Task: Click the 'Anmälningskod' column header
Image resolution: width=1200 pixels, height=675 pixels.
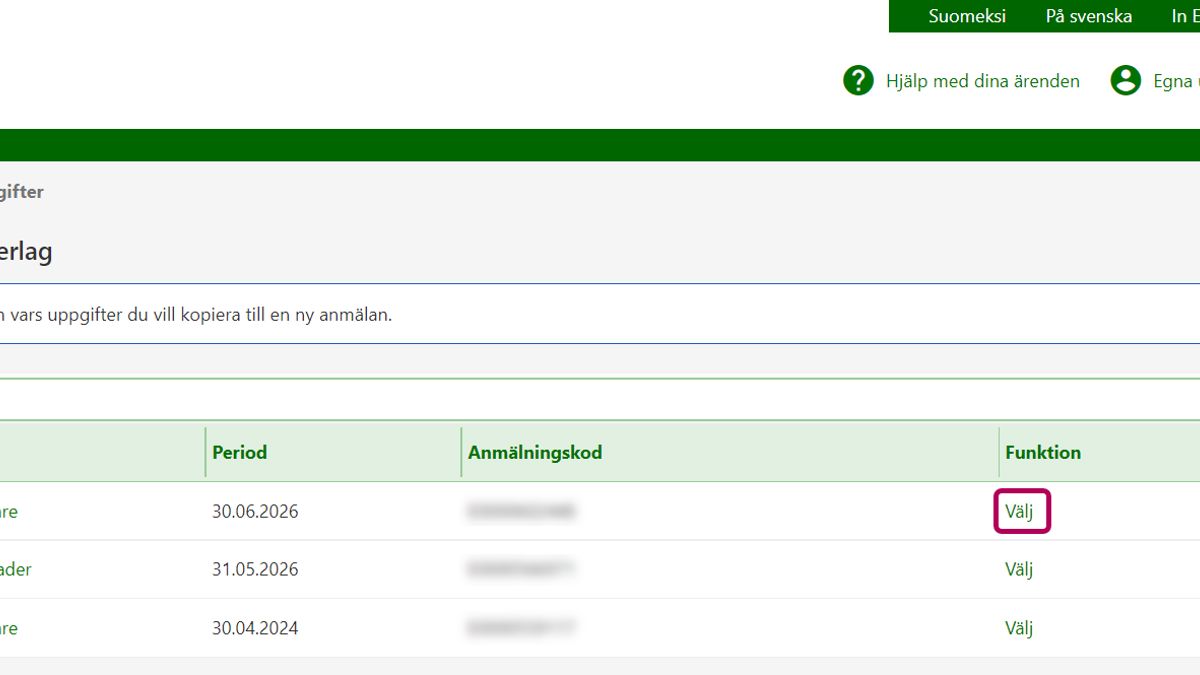Action: pos(534,452)
